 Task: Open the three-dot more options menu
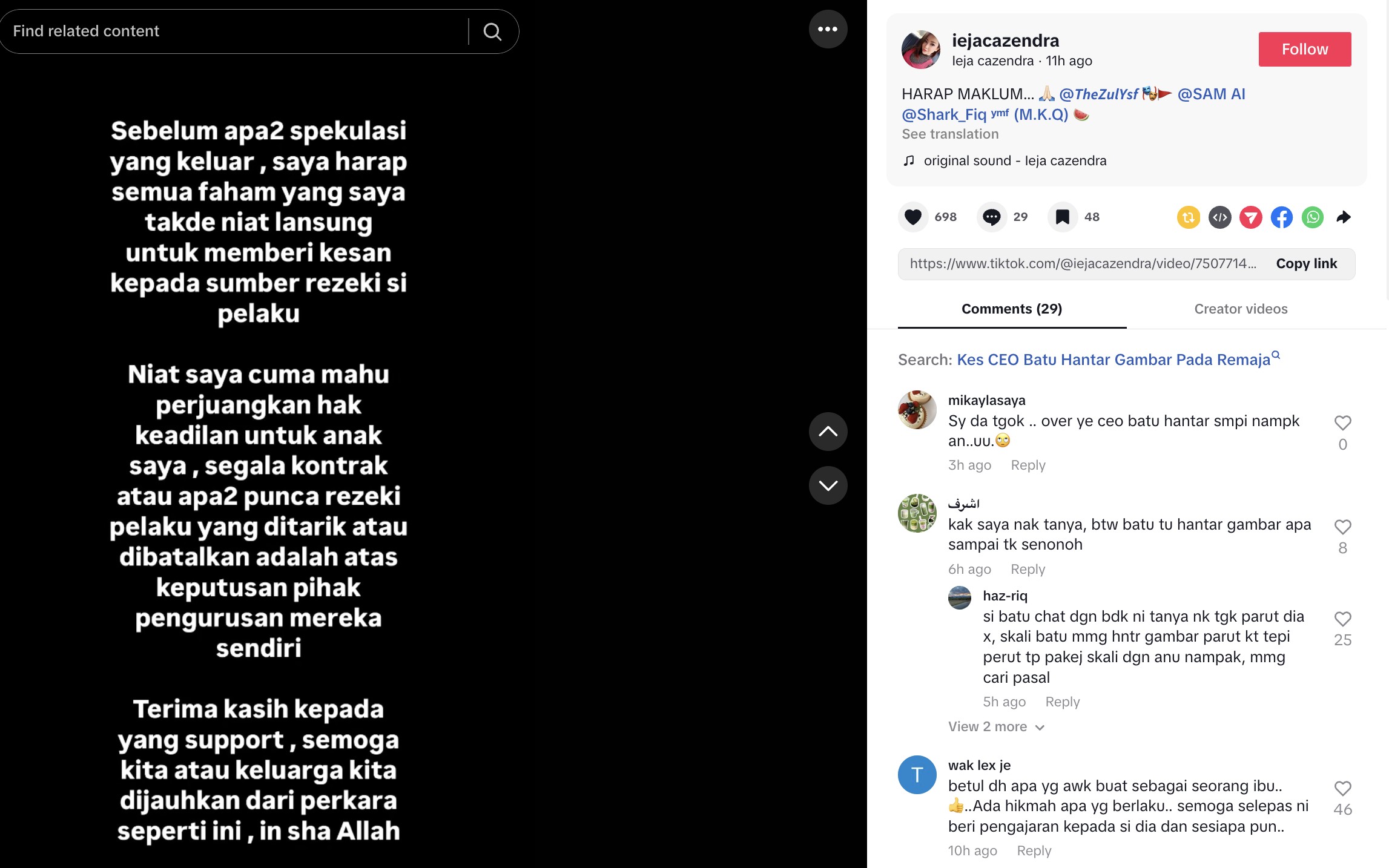tap(828, 29)
